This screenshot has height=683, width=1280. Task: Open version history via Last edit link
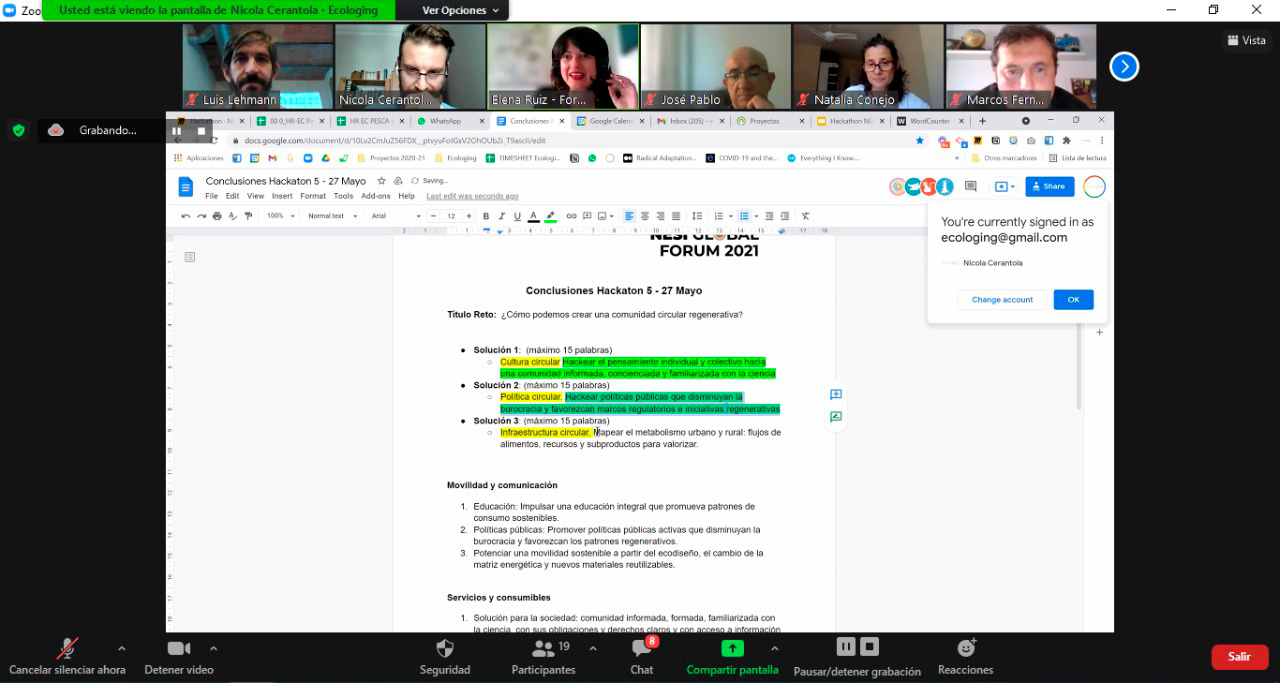tap(472, 196)
